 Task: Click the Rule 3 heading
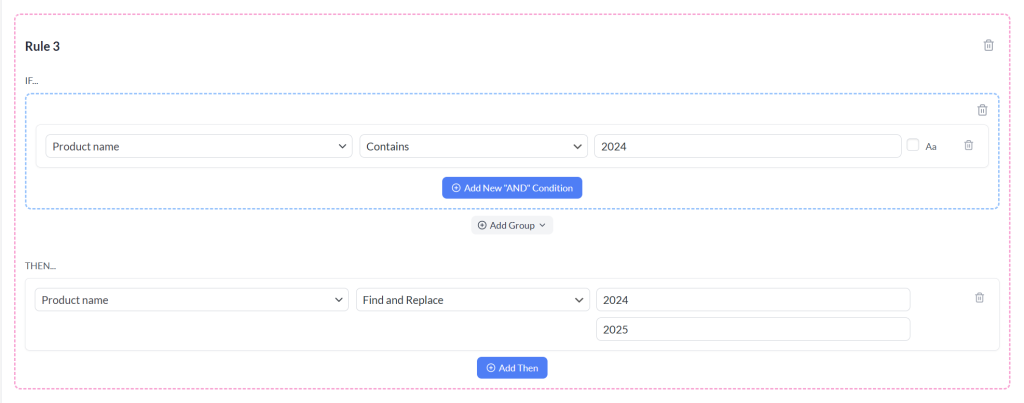pos(42,46)
